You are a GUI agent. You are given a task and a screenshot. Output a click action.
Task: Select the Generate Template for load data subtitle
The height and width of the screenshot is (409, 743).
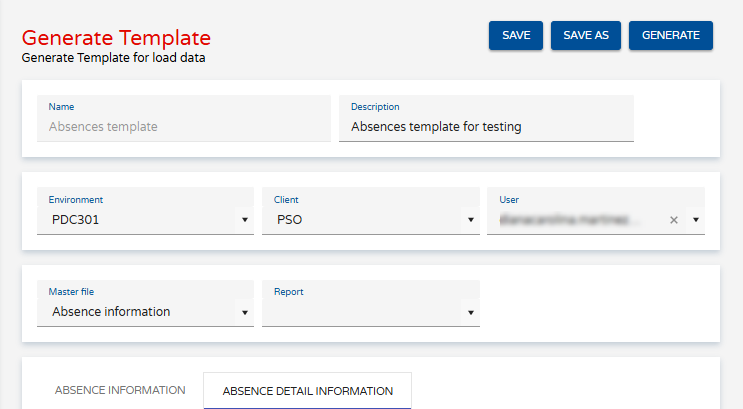(x=113, y=58)
